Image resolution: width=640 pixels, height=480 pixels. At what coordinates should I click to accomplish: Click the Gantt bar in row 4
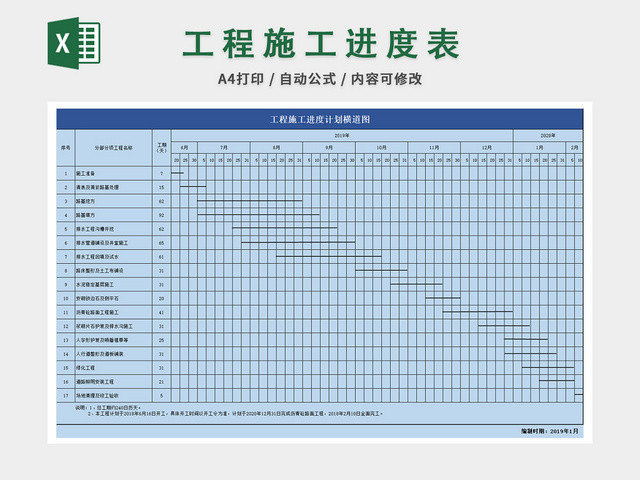[259, 214]
